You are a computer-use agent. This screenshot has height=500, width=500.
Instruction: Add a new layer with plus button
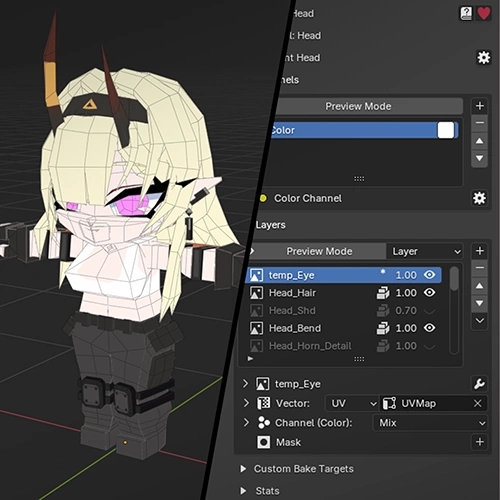click(480, 251)
